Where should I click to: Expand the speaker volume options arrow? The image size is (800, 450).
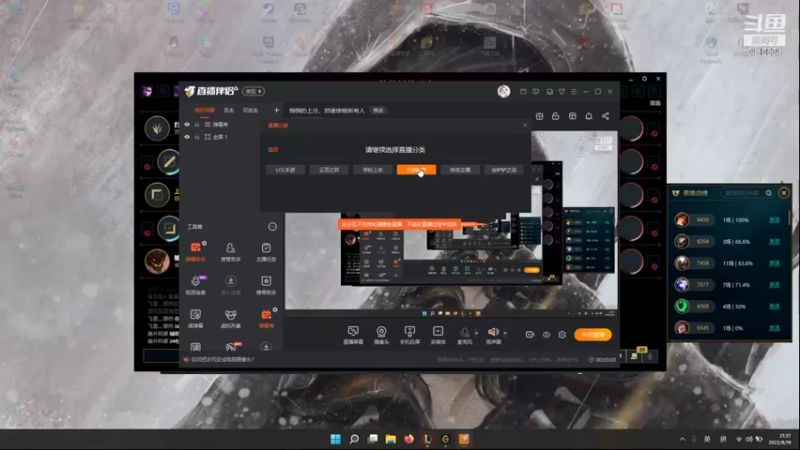(x=505, y=333)
